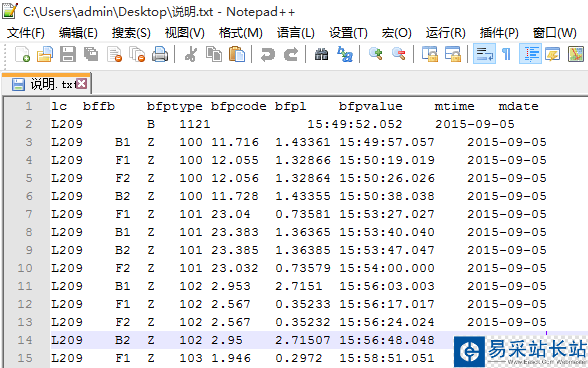
Task: Paste from clipboard toolbar icon
Action: (237, 54)
